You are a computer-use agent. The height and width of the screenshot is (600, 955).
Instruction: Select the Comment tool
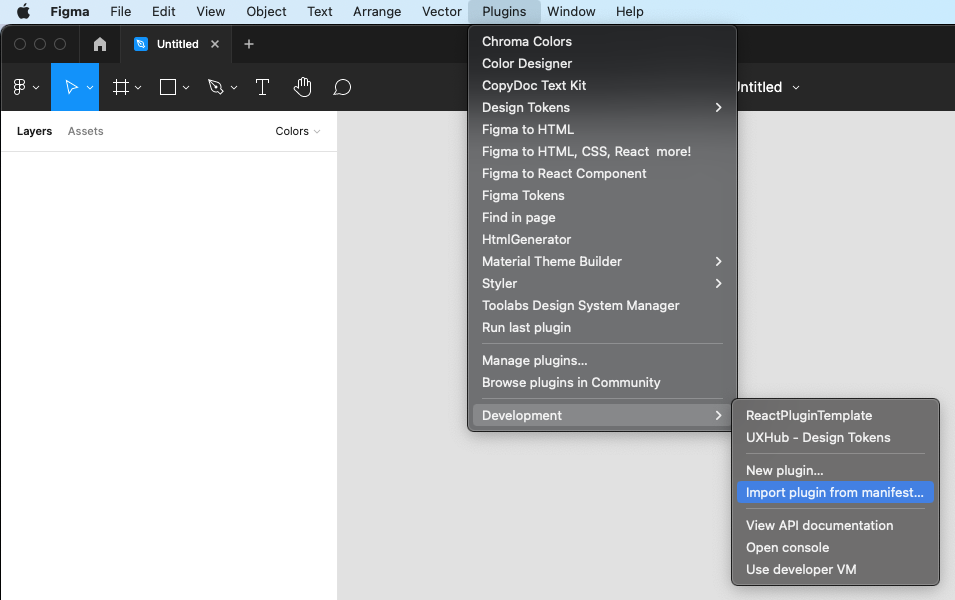pos(342,87)
